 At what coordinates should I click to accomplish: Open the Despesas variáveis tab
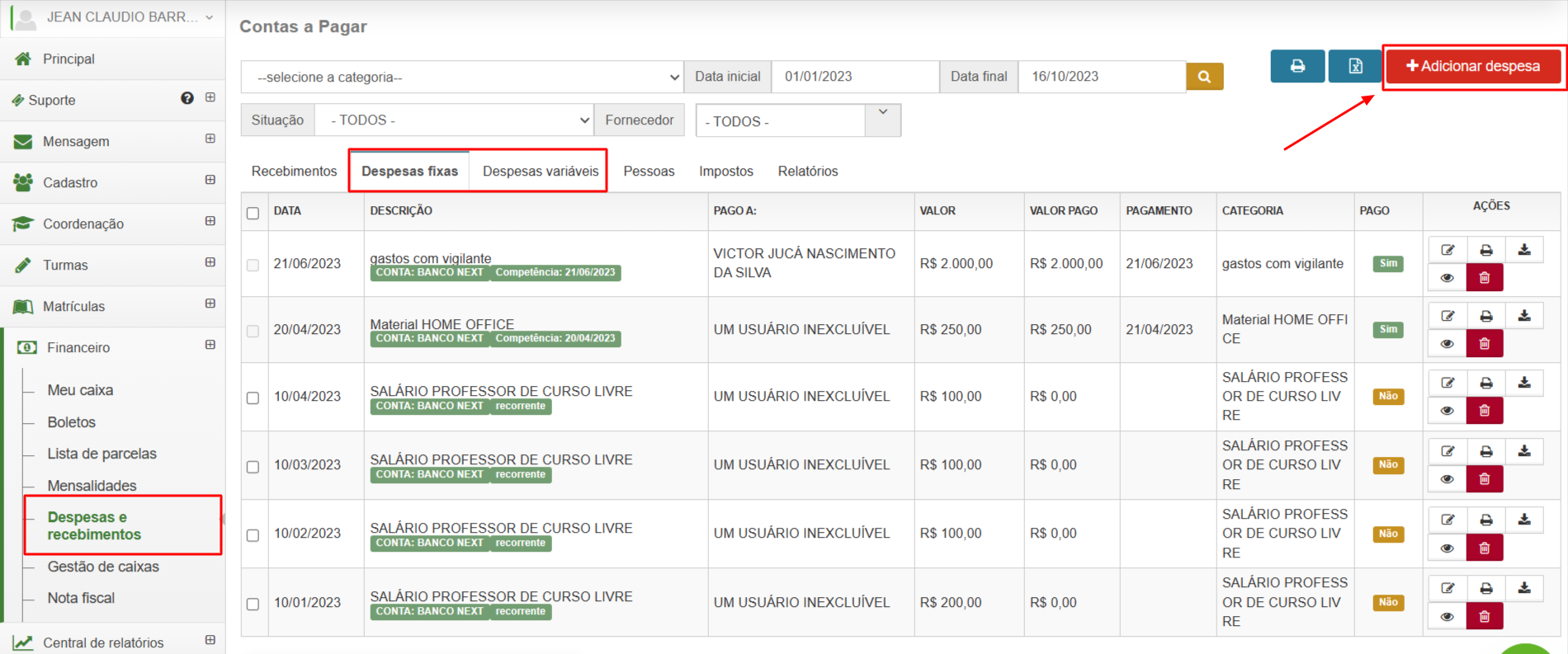click(x=541, y=171)
